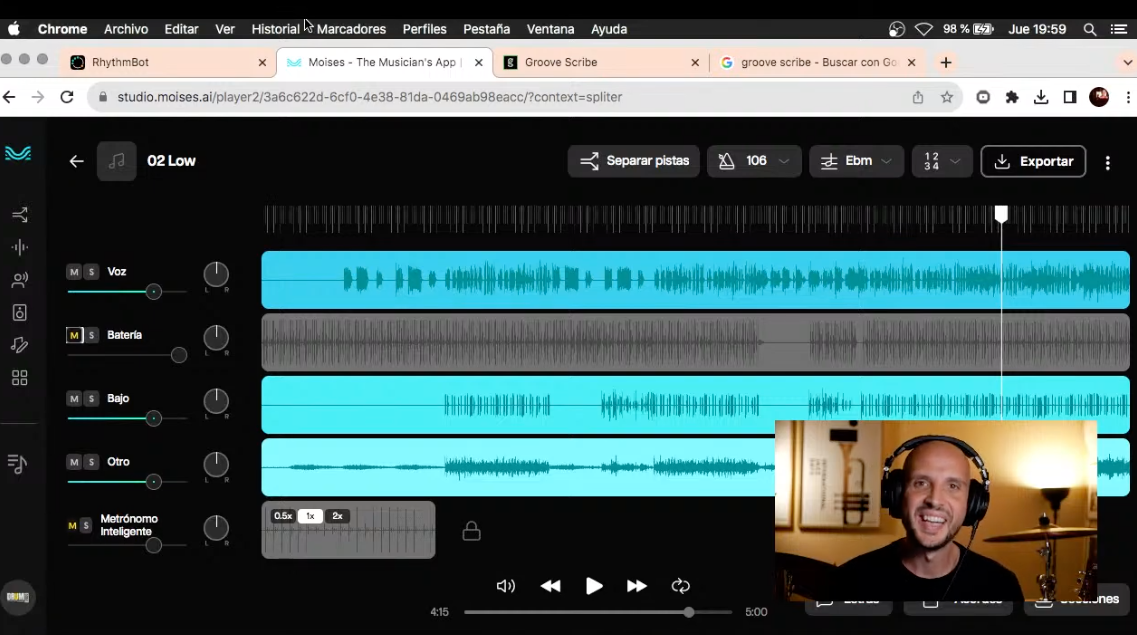Image resolution: width=1137 pixels, height=635 pixels.
Task: Click the Voz pan knob
Action: pyautogui.click(x=216, y=275)
